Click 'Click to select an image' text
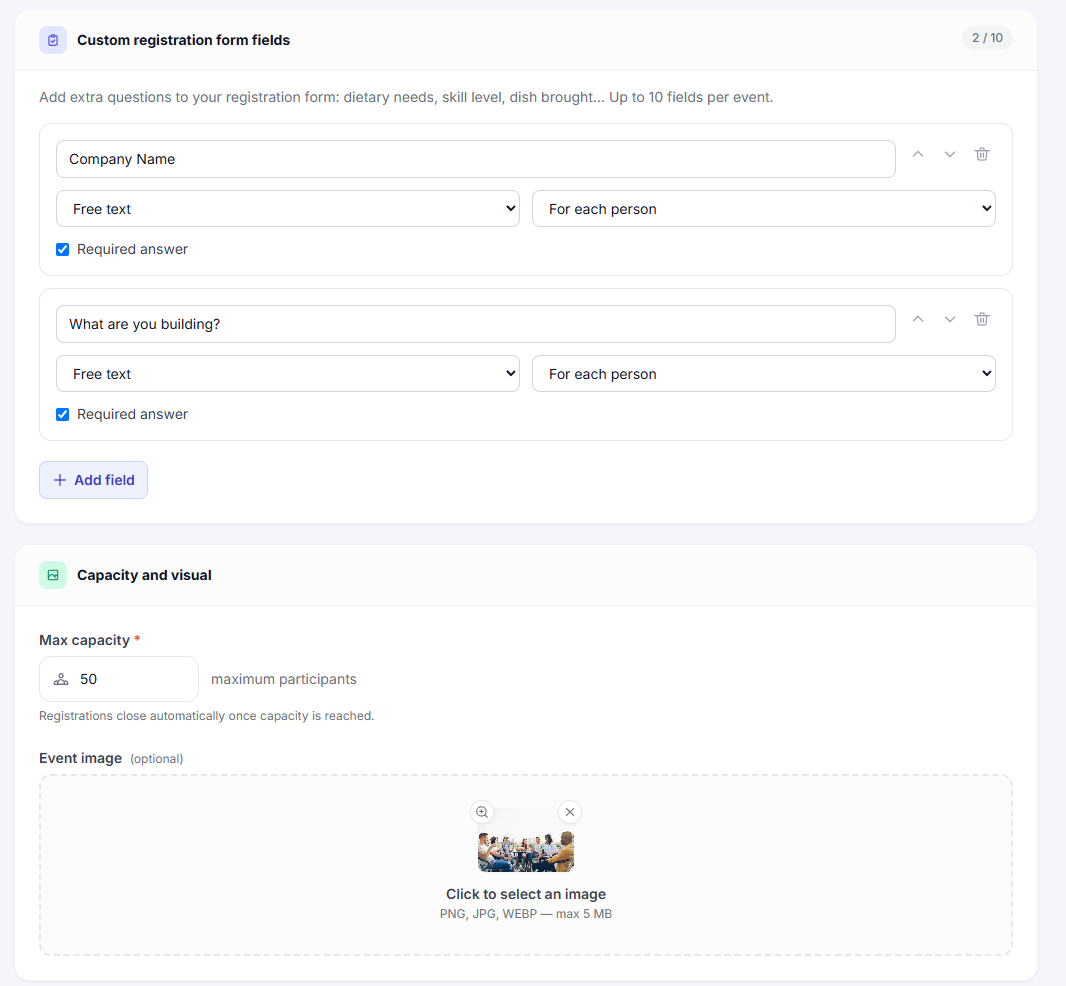1066x986 pixels. click(x=526, y=894)
